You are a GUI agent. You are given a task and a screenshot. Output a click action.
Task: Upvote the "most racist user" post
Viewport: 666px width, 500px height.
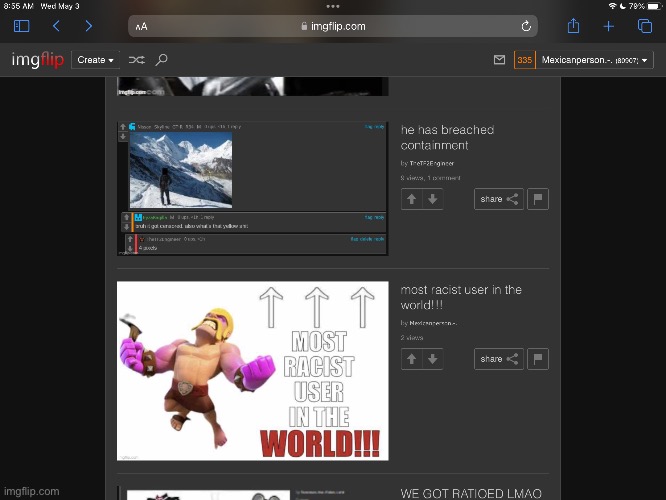point(411,359)
